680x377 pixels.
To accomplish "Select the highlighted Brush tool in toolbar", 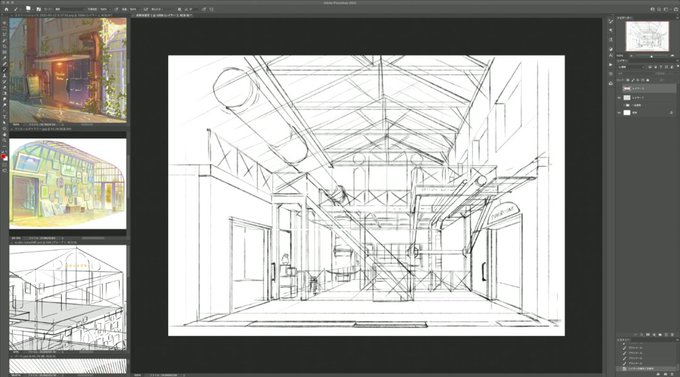I will (x=4, y=70).
